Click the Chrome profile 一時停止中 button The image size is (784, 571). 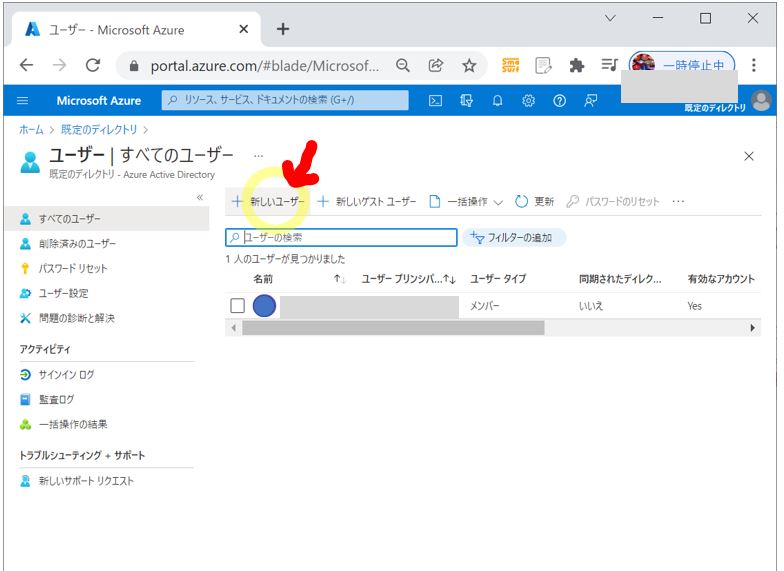tap(682, 65)
